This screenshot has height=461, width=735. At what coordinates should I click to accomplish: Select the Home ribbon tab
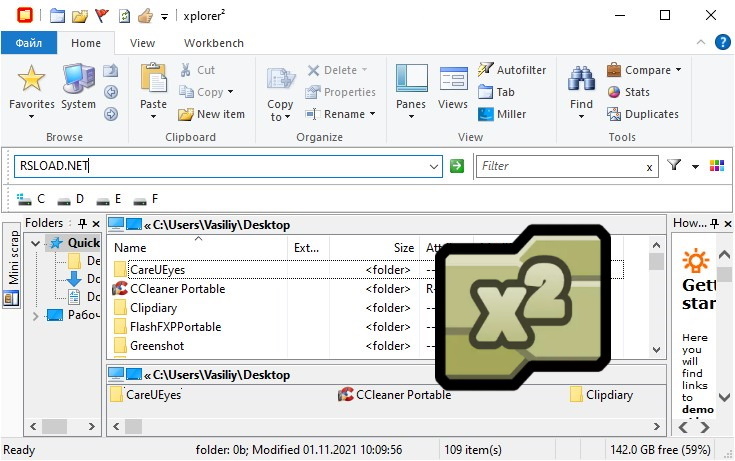[86, 43]
